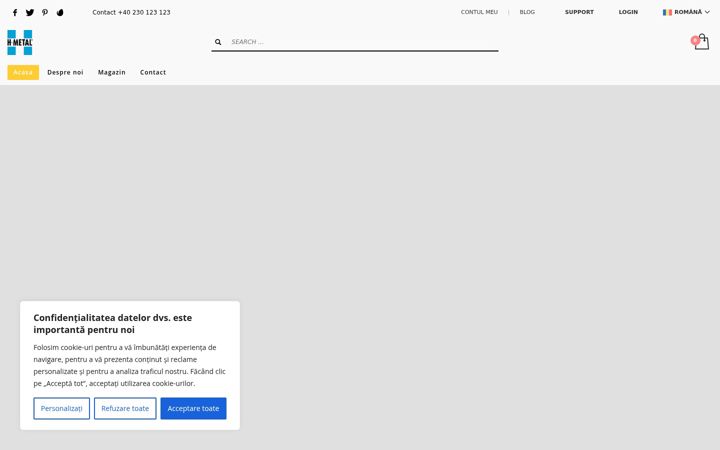The height and width of the screenshot is (450, 720).
Task: Click the search magnifier icon
Action: pyautogui.click(x=218, y=42)
